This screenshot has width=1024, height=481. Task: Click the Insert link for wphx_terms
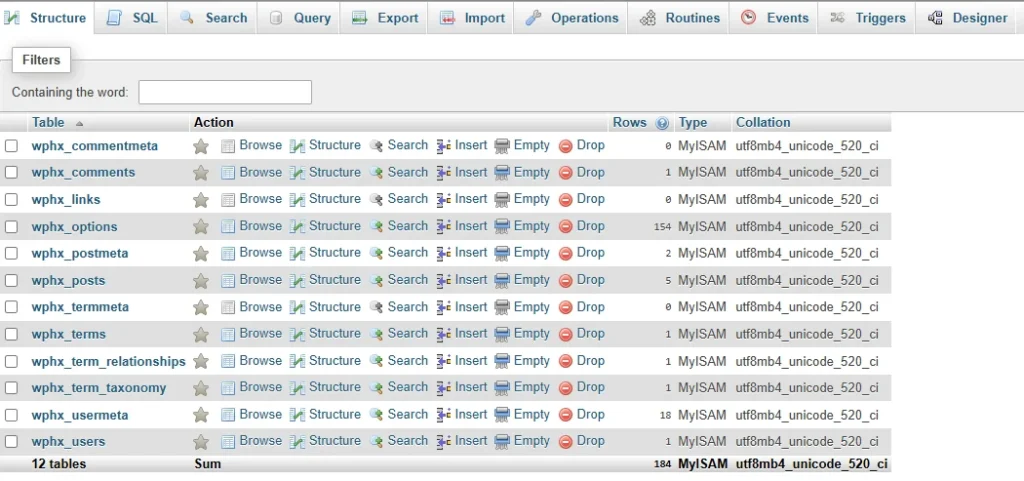471,334
